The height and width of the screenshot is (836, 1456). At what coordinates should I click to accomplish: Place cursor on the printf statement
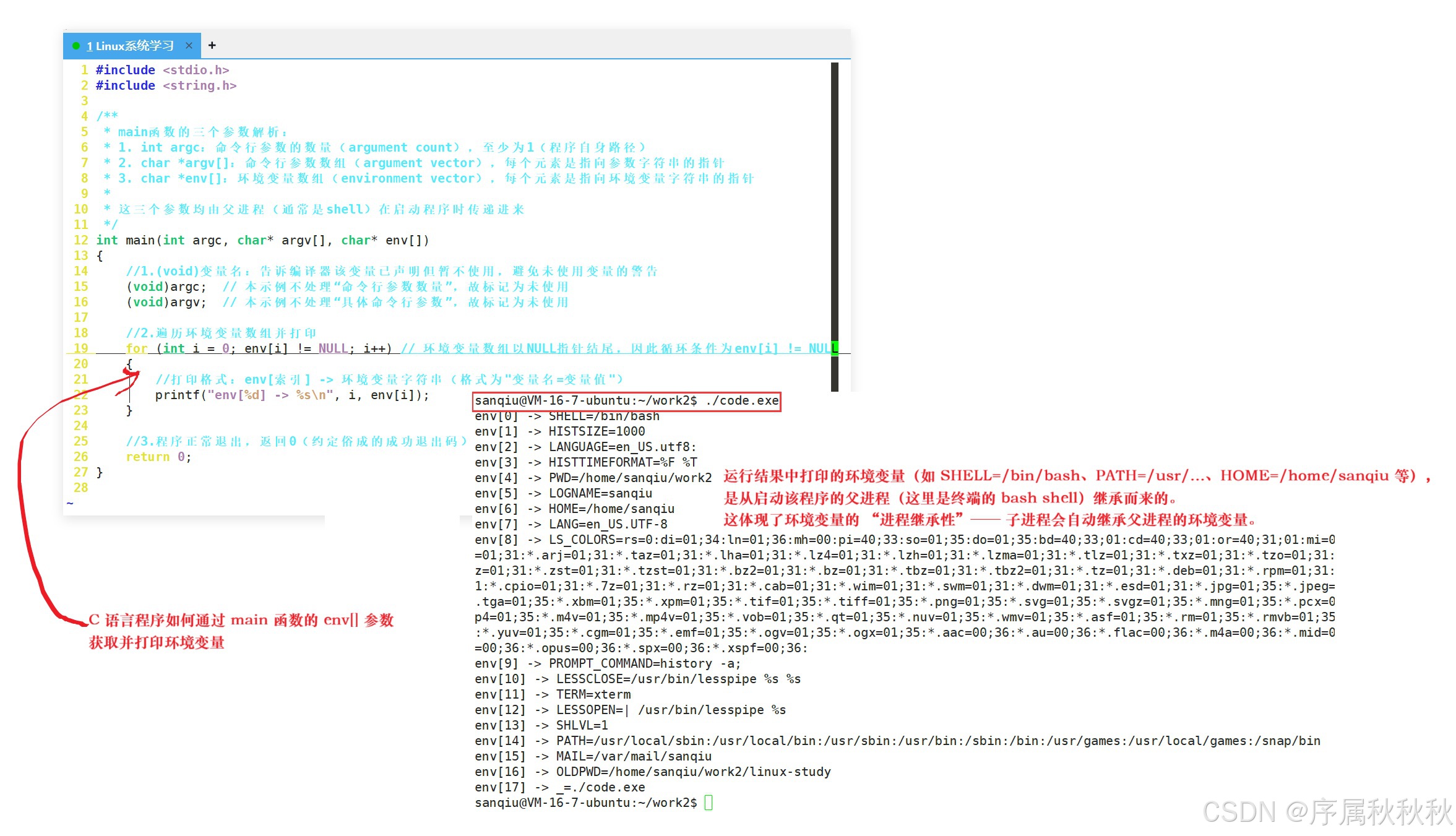(291, 395)
